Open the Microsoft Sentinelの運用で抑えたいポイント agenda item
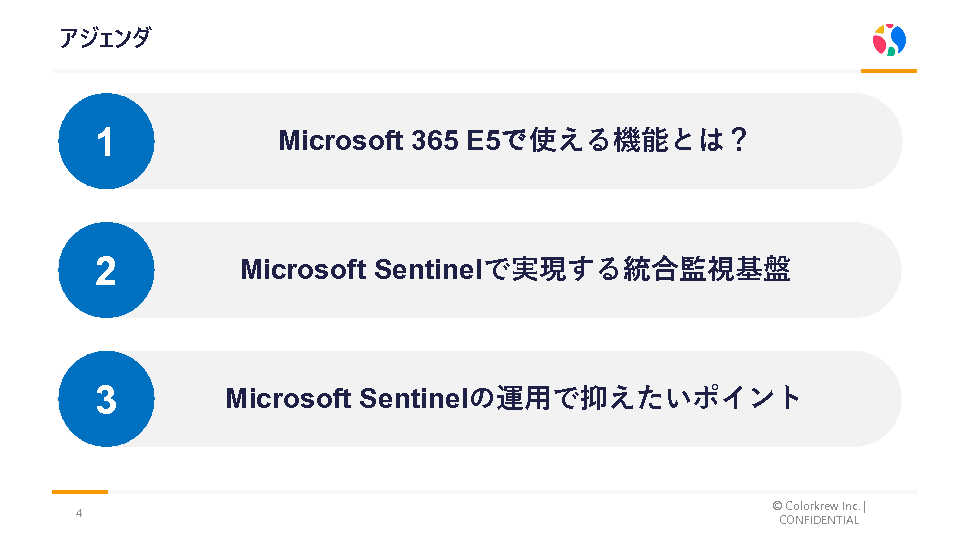The width and height of the screenshot is (960, 540). coord(514,399)
